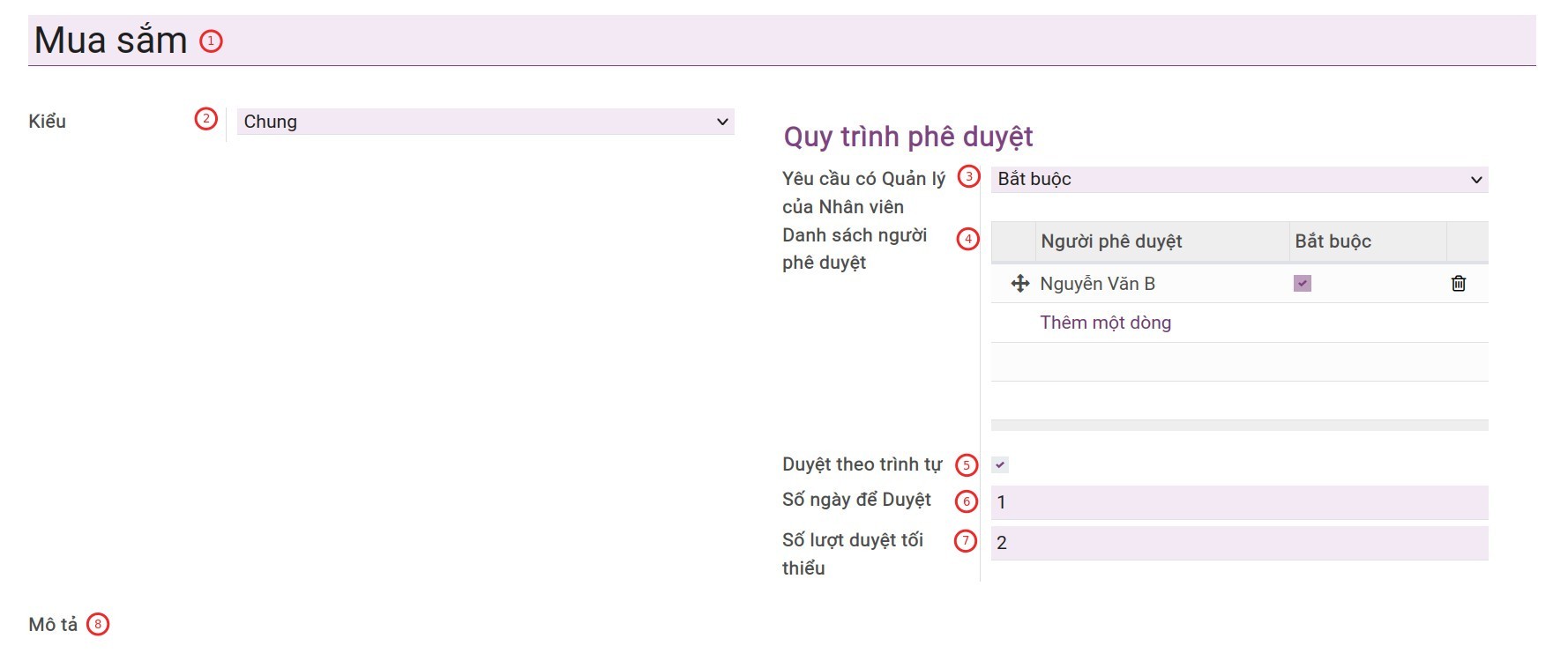This screenshot has height=668, width=1568.
Task: Toggle the Duyệt theo trình tự checkbox
Action: coord(1000,465)
